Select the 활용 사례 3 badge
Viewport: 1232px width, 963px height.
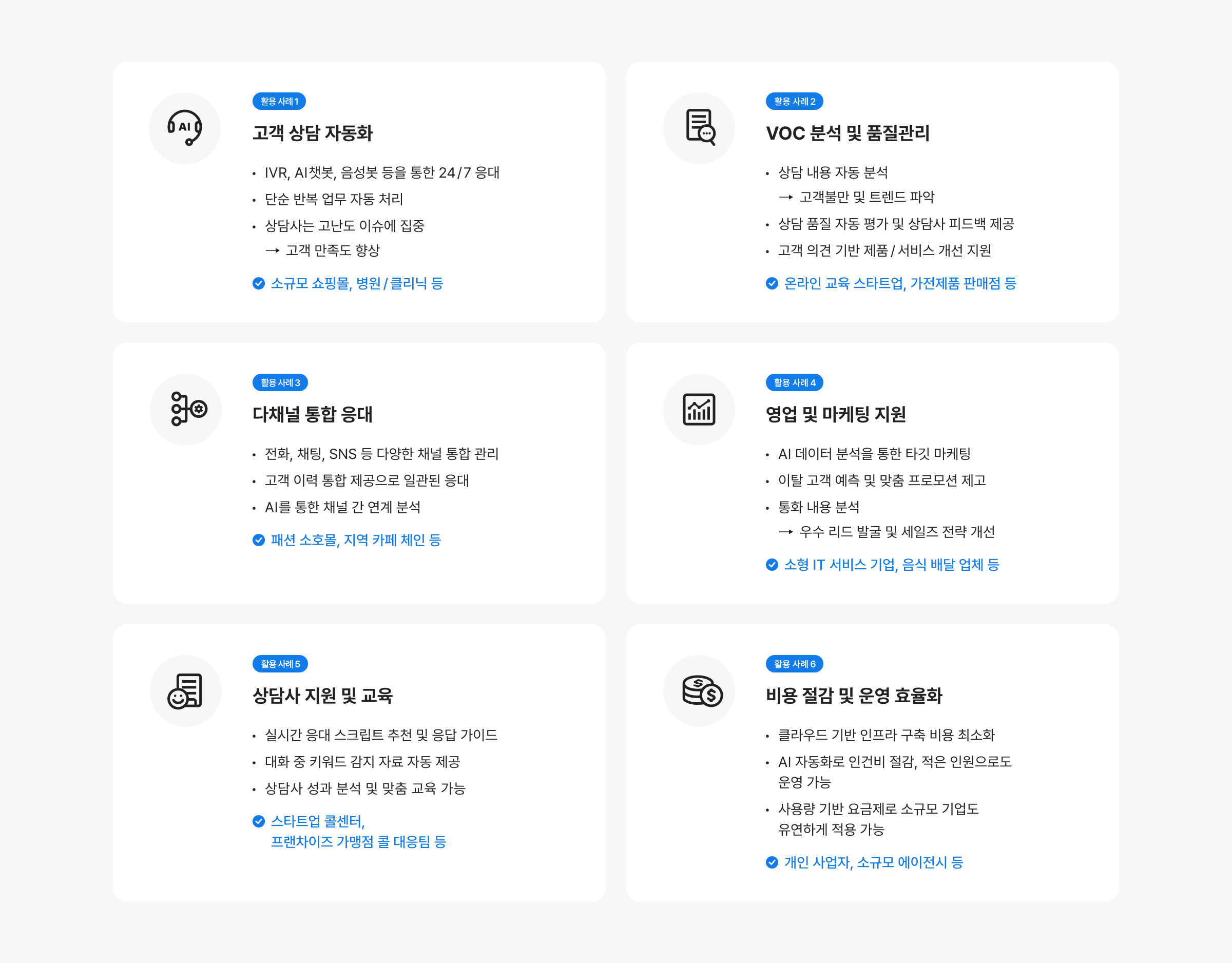click(x=280, y=382)
